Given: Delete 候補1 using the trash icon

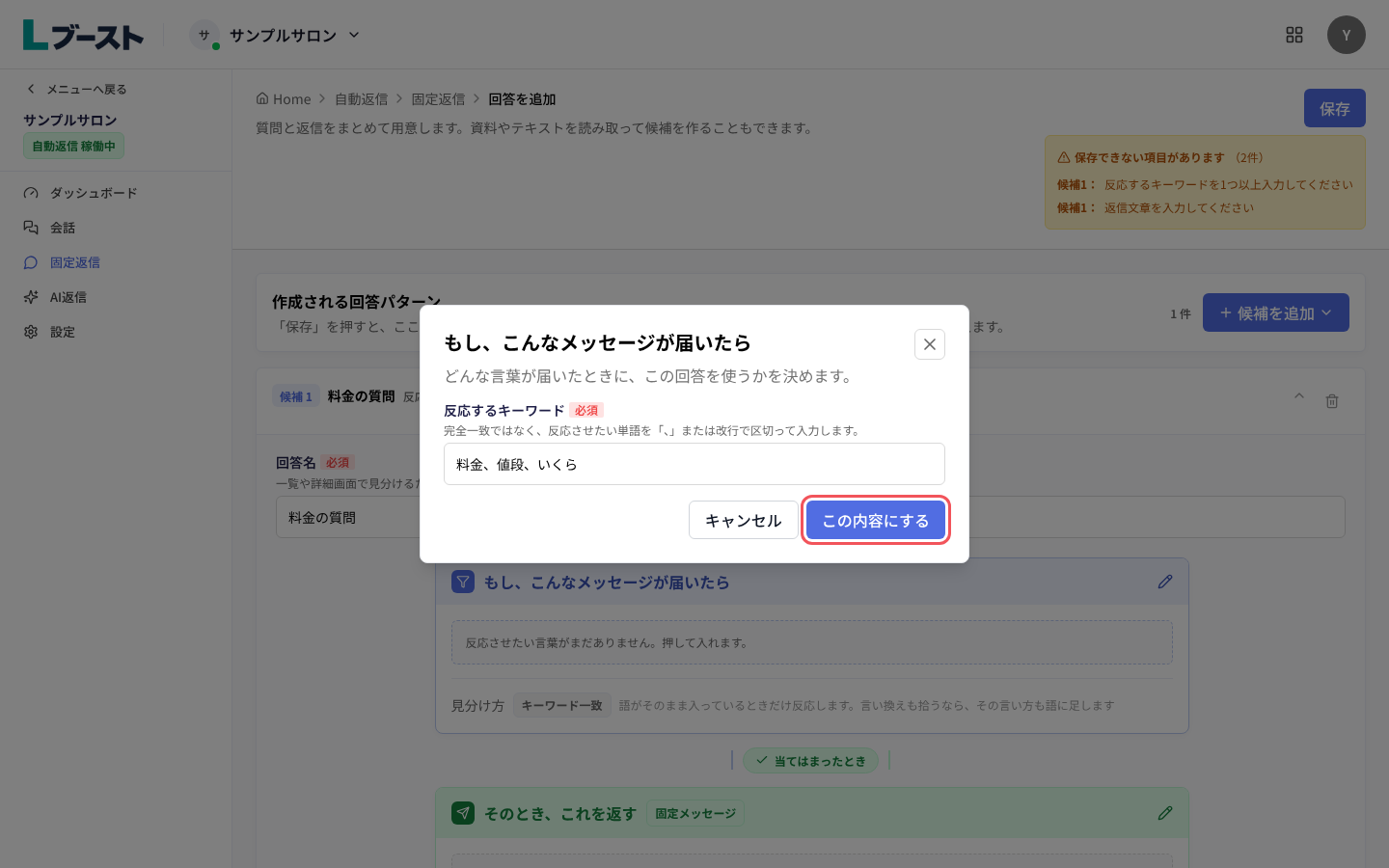Looking at the screenshot, I should (x=1332, y=400).
